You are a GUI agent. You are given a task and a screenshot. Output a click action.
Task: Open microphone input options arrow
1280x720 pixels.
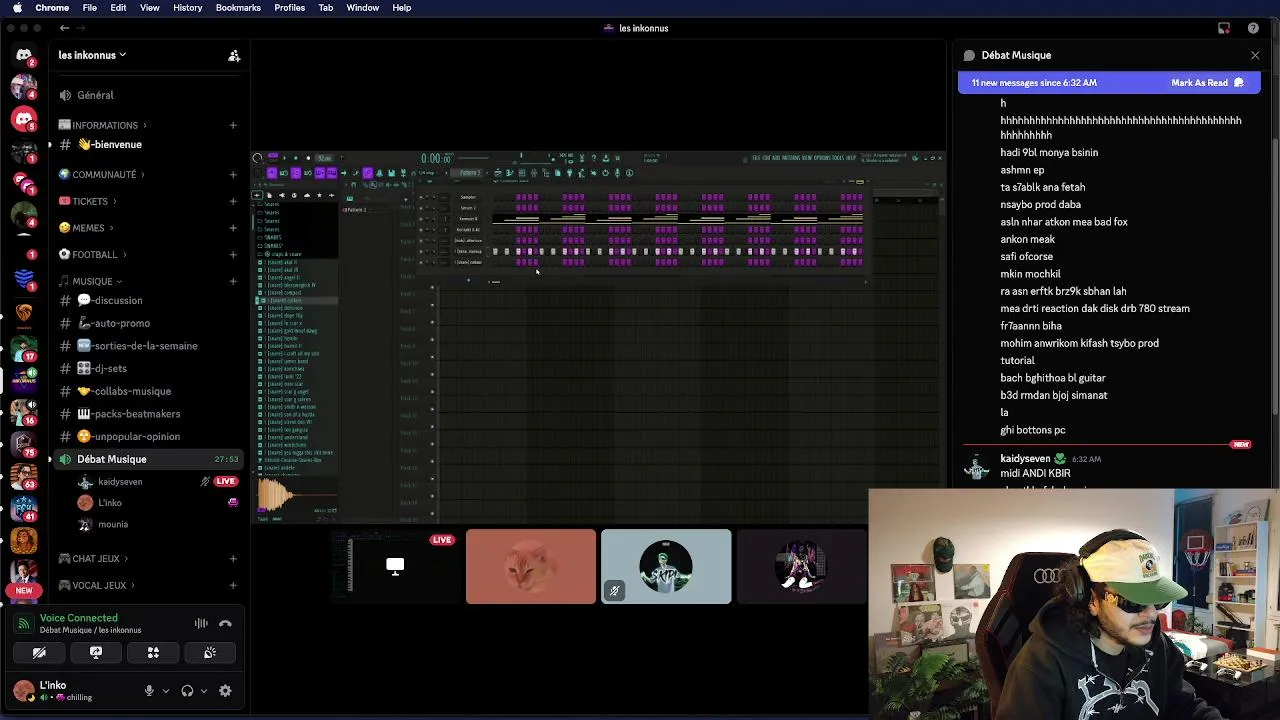(165, 691)
